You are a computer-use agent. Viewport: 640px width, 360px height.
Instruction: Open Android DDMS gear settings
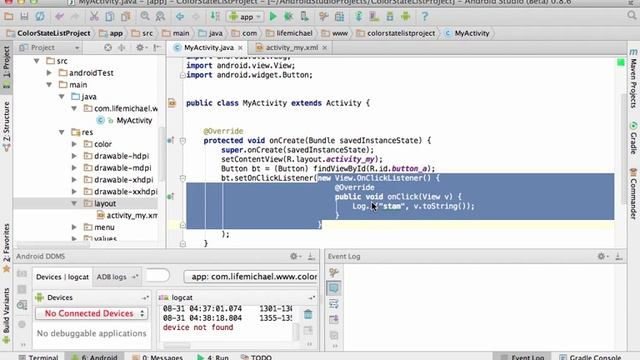point(295,256)
